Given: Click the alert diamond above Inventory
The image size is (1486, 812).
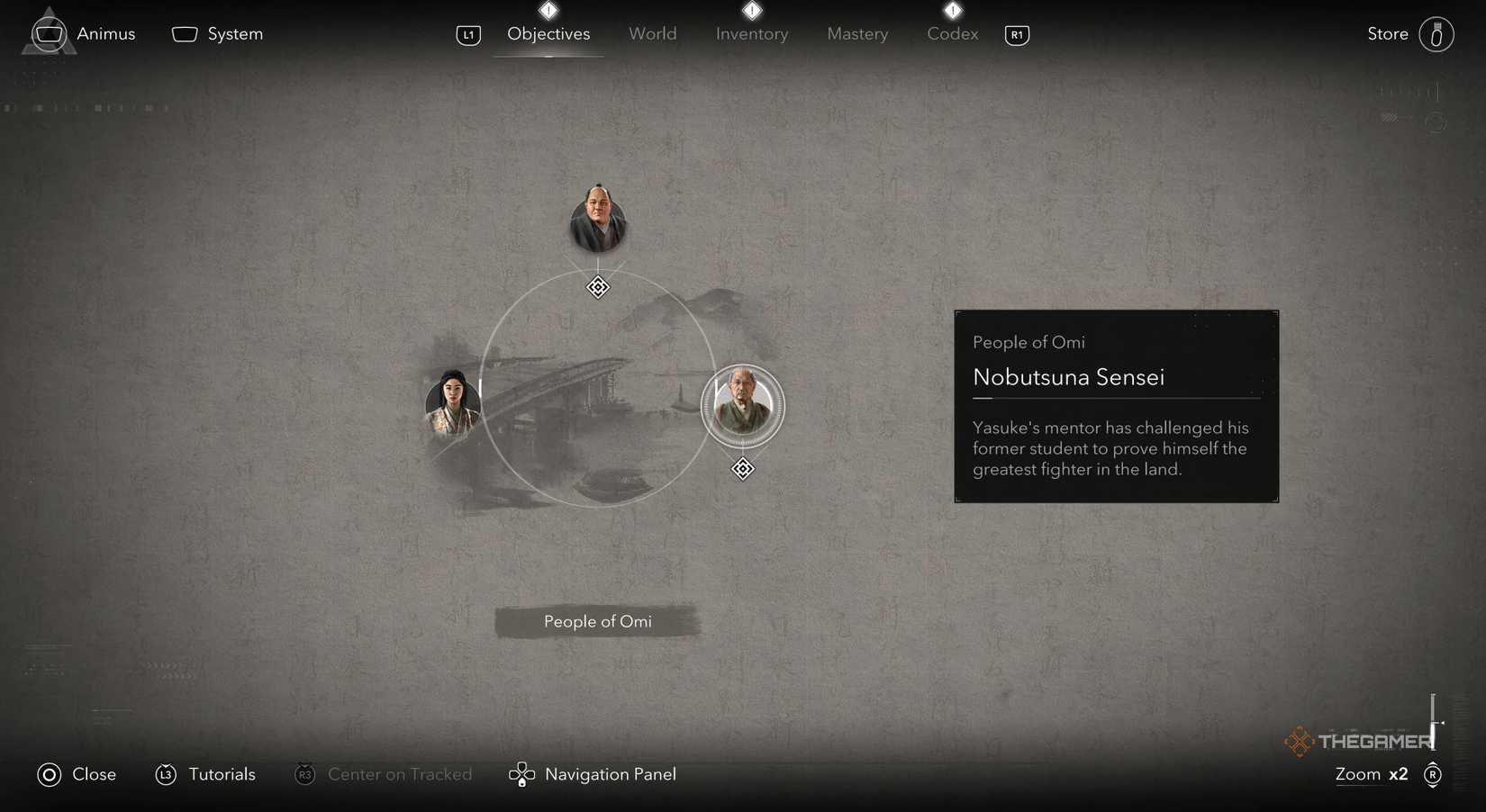Looking at the screenshot, I should [x=752, y=11].
